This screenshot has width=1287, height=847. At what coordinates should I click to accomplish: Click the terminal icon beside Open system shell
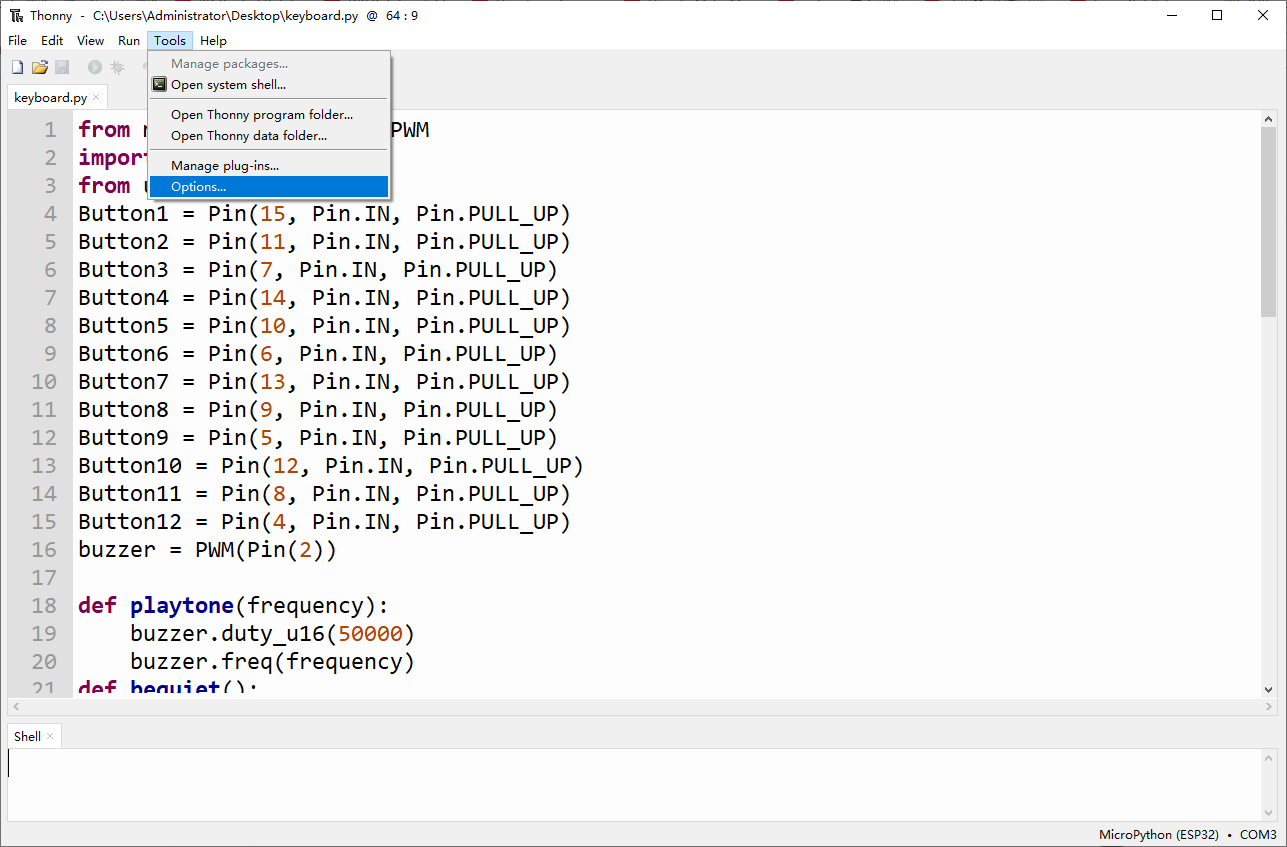point(159,85)
